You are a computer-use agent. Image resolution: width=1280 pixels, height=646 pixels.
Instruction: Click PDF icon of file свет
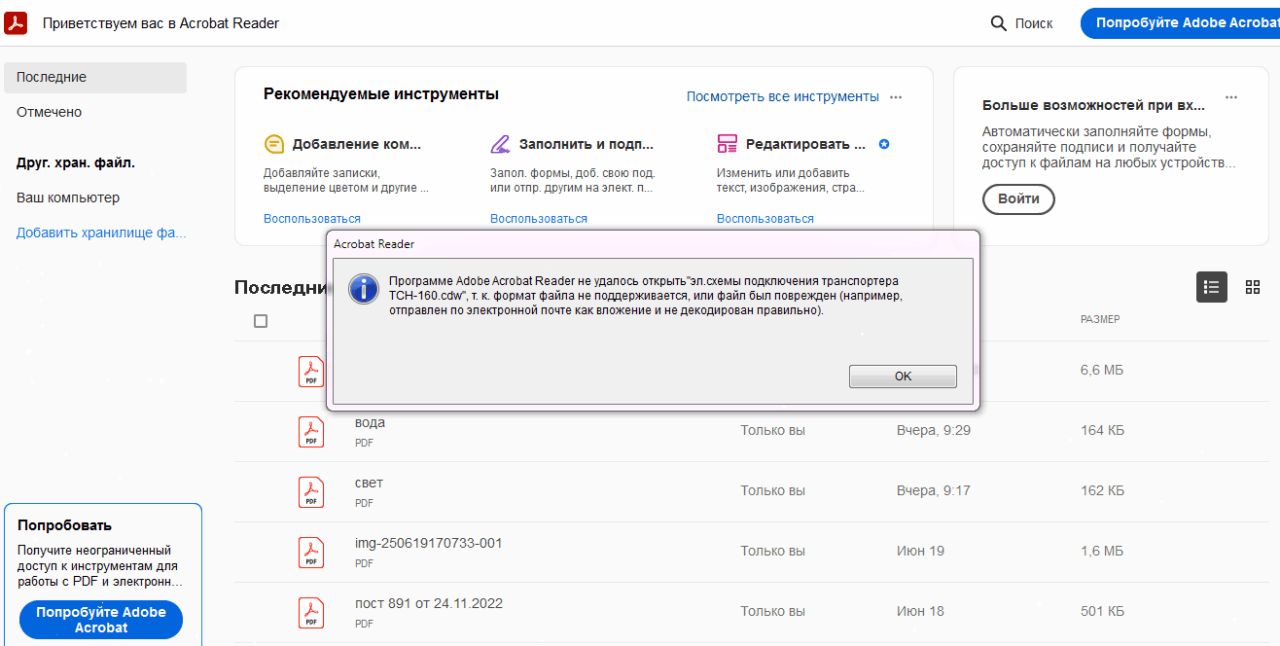pyautogui.click(x=311, y=491)
